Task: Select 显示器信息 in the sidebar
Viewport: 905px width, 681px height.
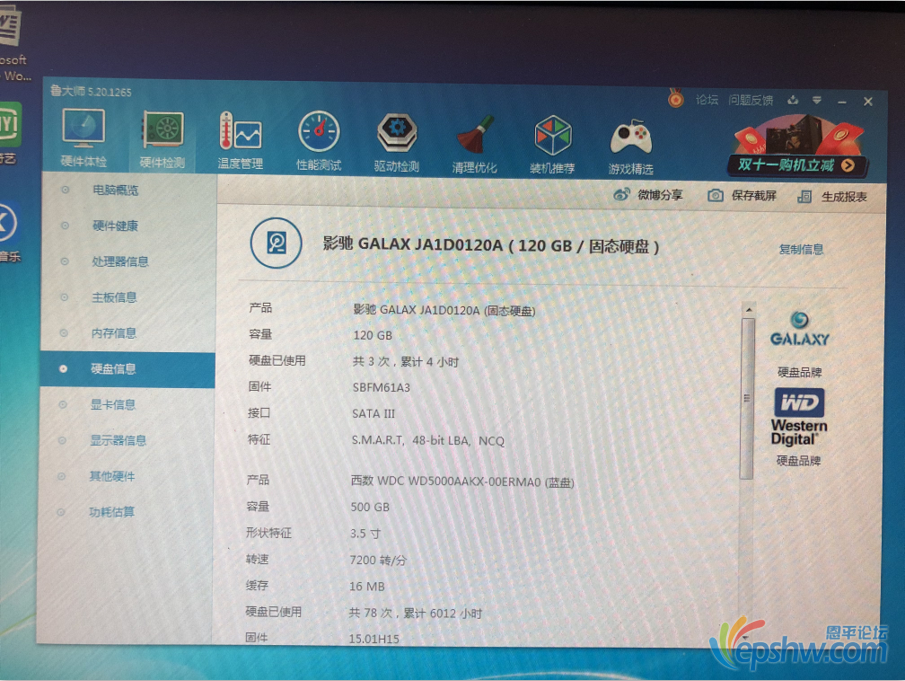Action: tap(118, 440)
